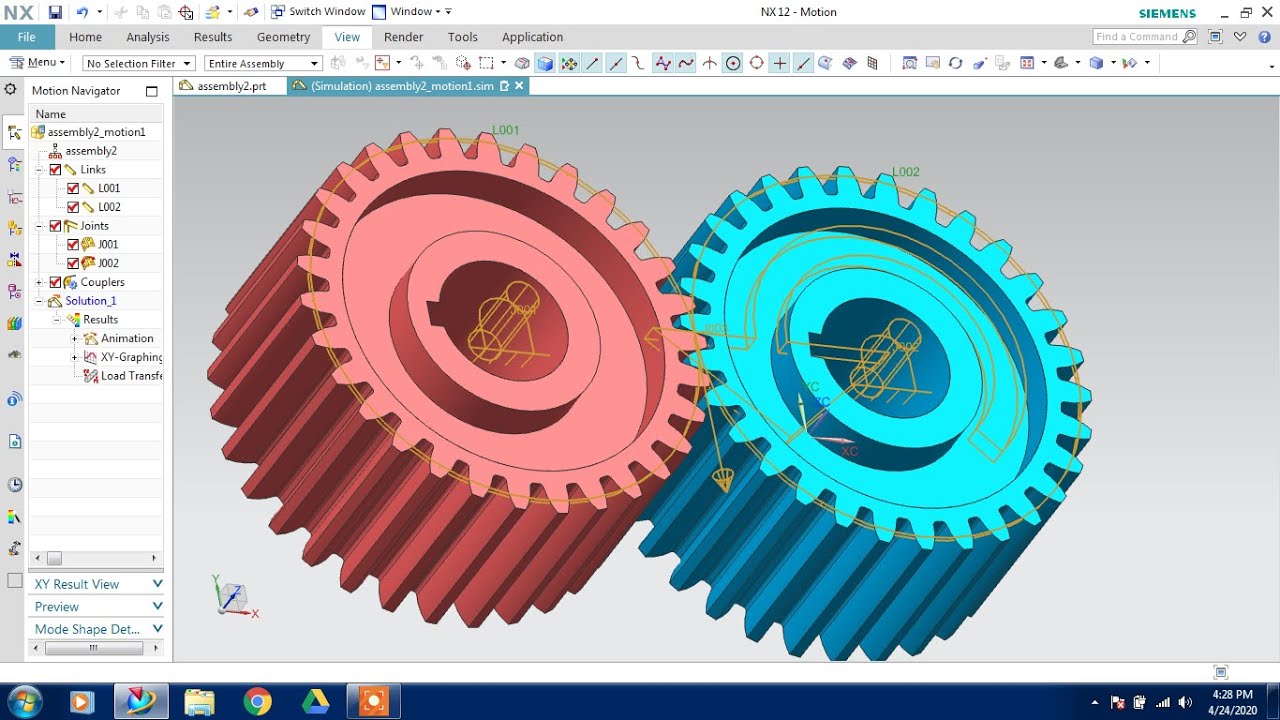Click the blue help question mark icon
The height and width of the screenshot is (720, 1280).
[x=1262, y=37]
